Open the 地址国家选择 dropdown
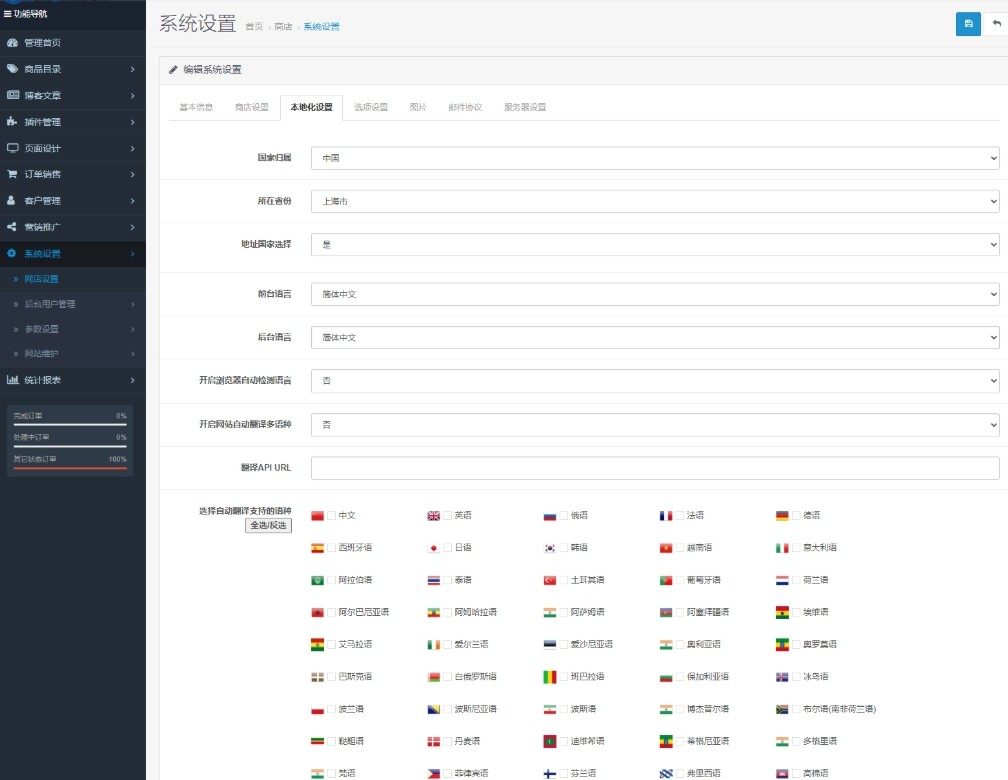Image resolution: width=1008 pixels, height=780 pixels. 655,244
